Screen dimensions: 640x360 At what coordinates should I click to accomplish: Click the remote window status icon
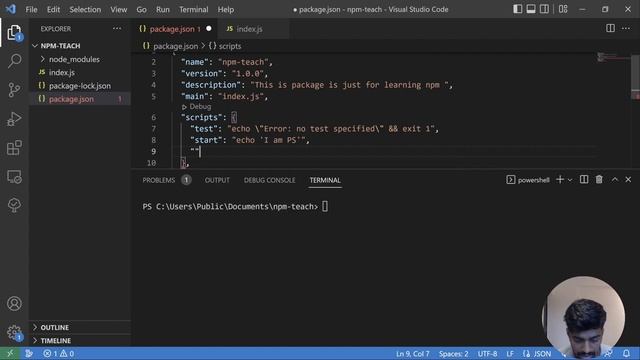(x=10, y=353)
